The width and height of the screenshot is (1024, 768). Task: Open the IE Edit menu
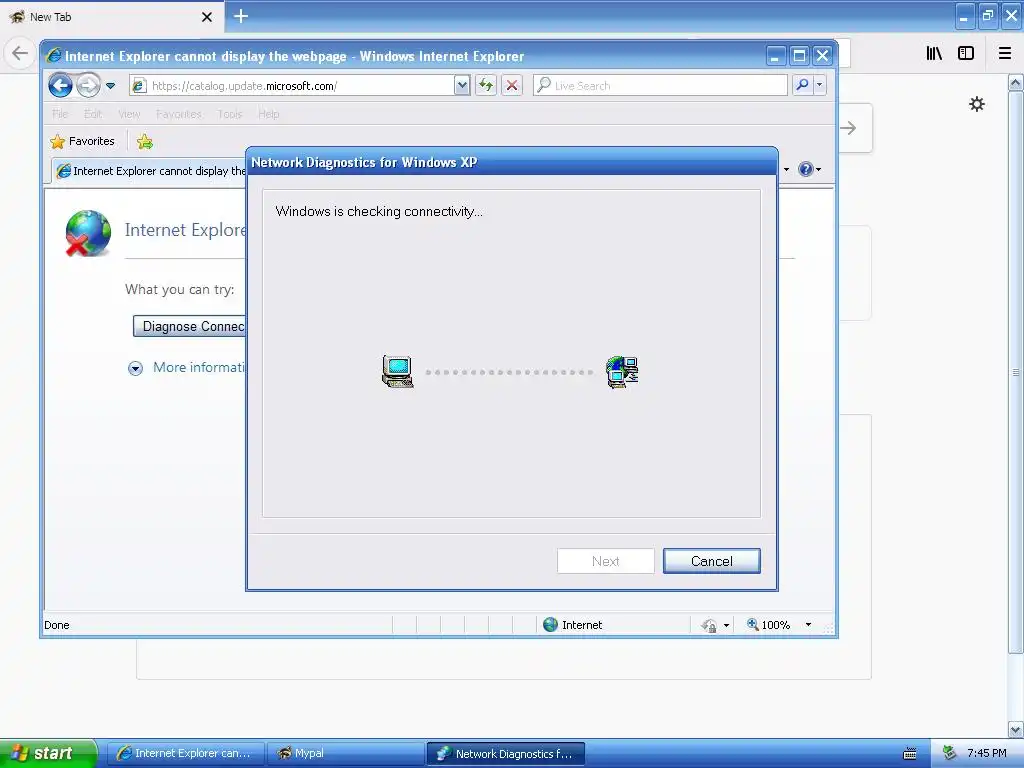(x=93, y=114)
